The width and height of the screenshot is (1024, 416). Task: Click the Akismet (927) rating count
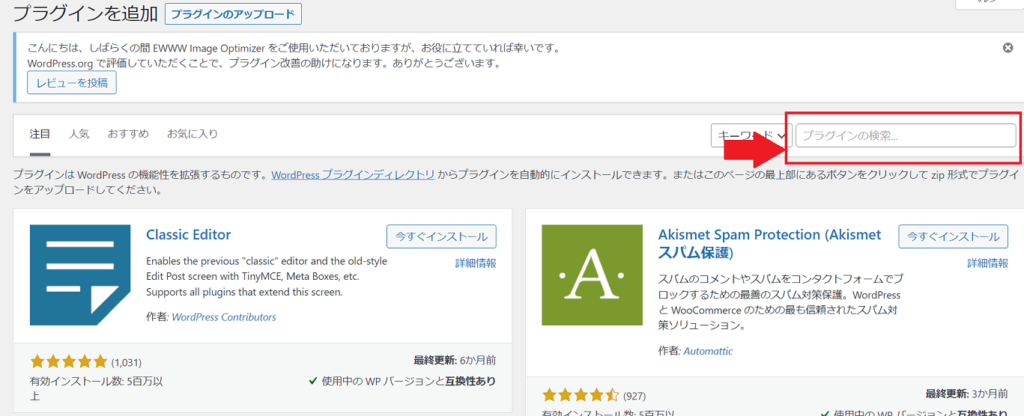pos(634,396)
